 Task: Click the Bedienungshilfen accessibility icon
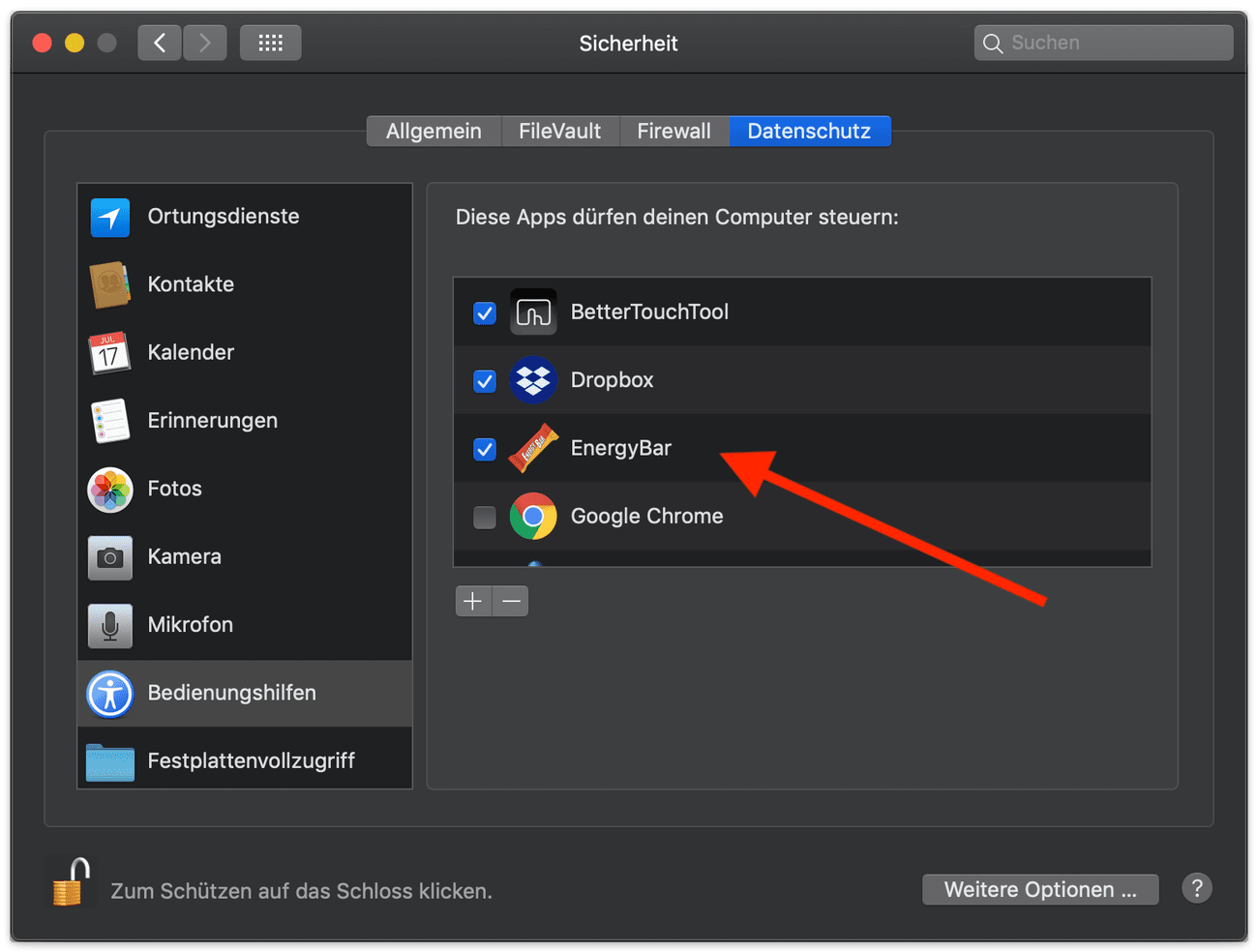[110, 694]
